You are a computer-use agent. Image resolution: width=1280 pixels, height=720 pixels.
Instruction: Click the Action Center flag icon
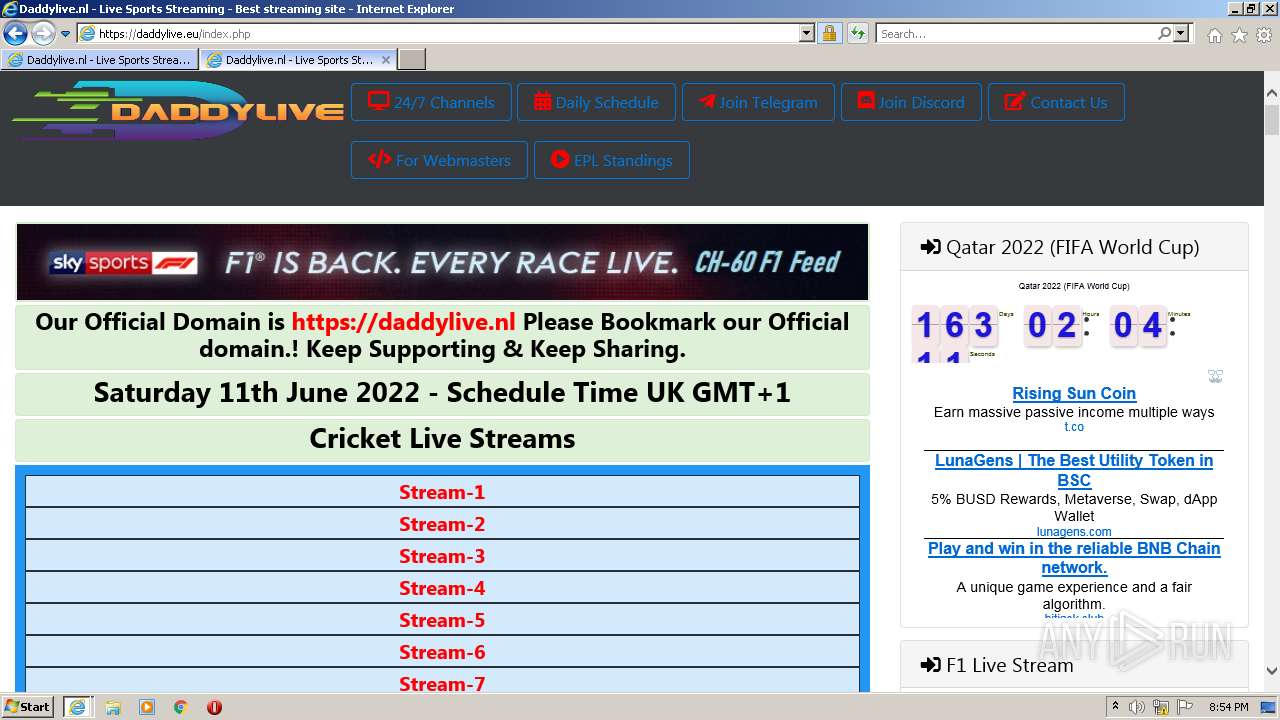tap(1185, 707)
